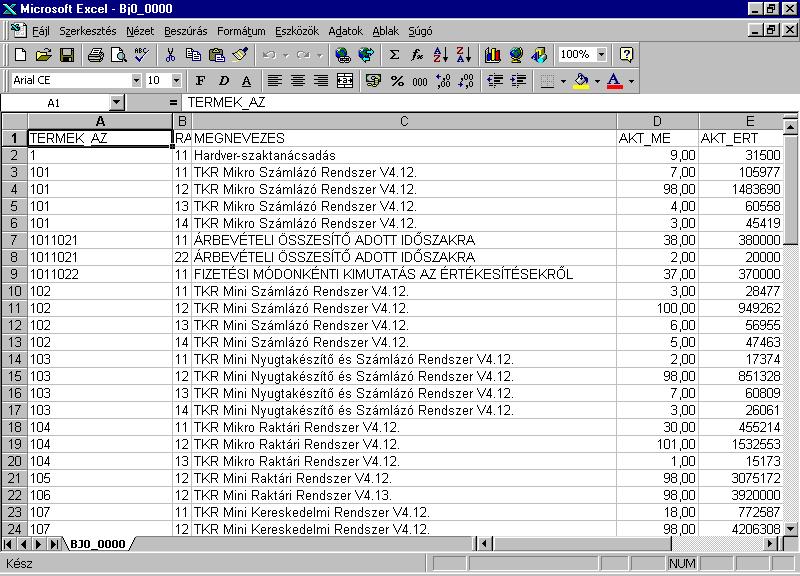Screen dimensions: 800x576
Task: Apply percent style
Action: pyautogui.click(x=397, y=81)
